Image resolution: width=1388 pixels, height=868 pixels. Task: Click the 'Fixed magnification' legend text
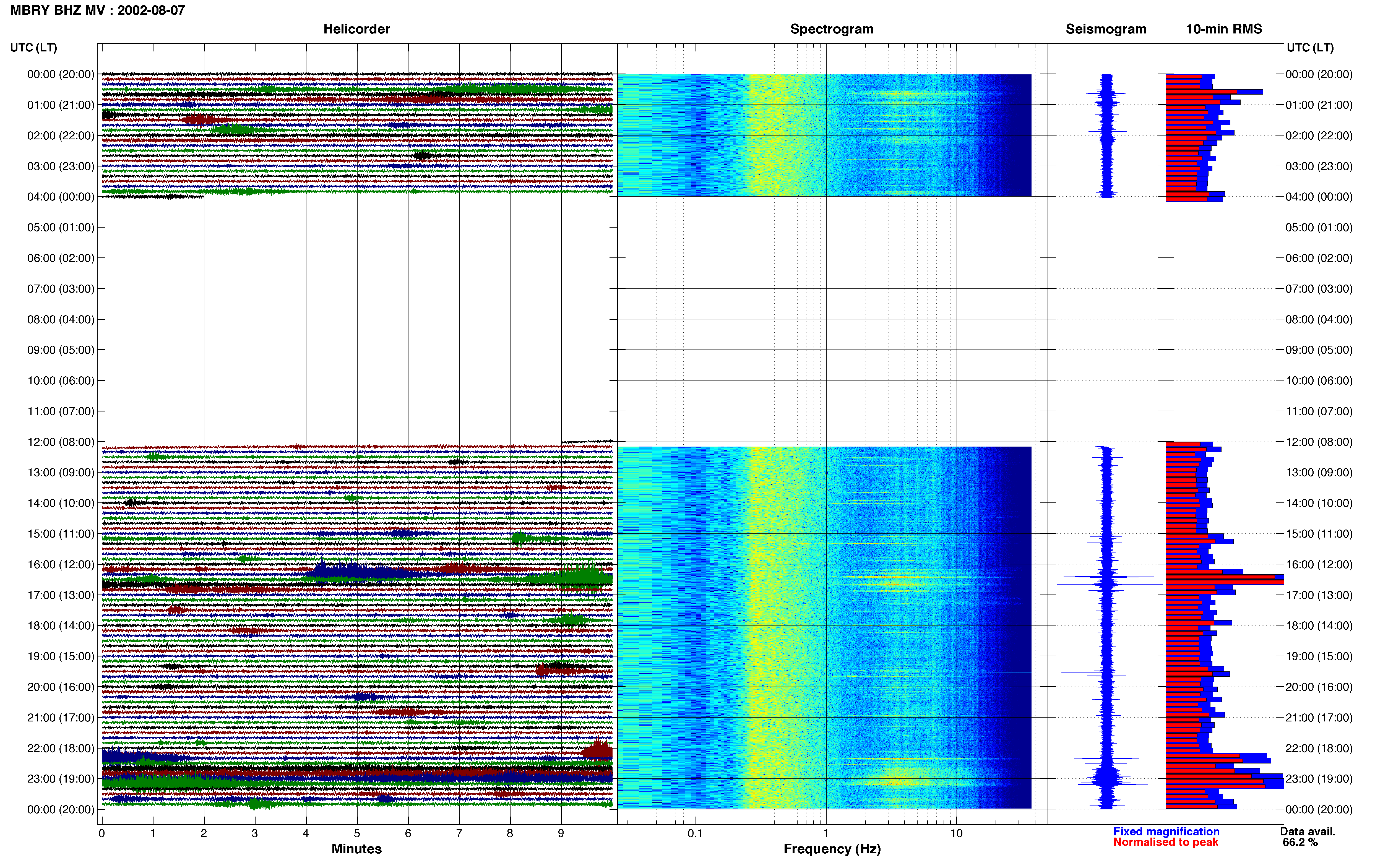[1166, 832]
